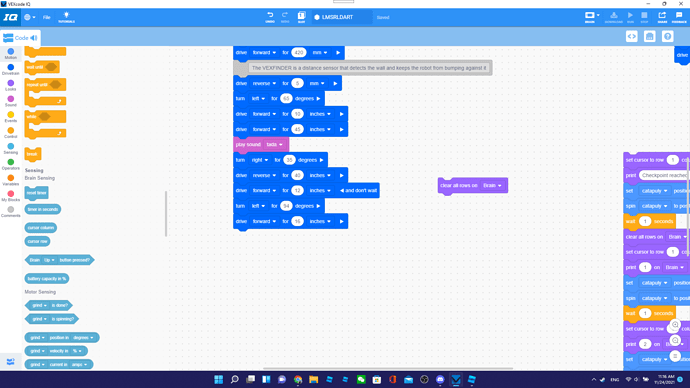Select the Looks block category
This screenshot has width=690, height=388.
pos(11,85)
